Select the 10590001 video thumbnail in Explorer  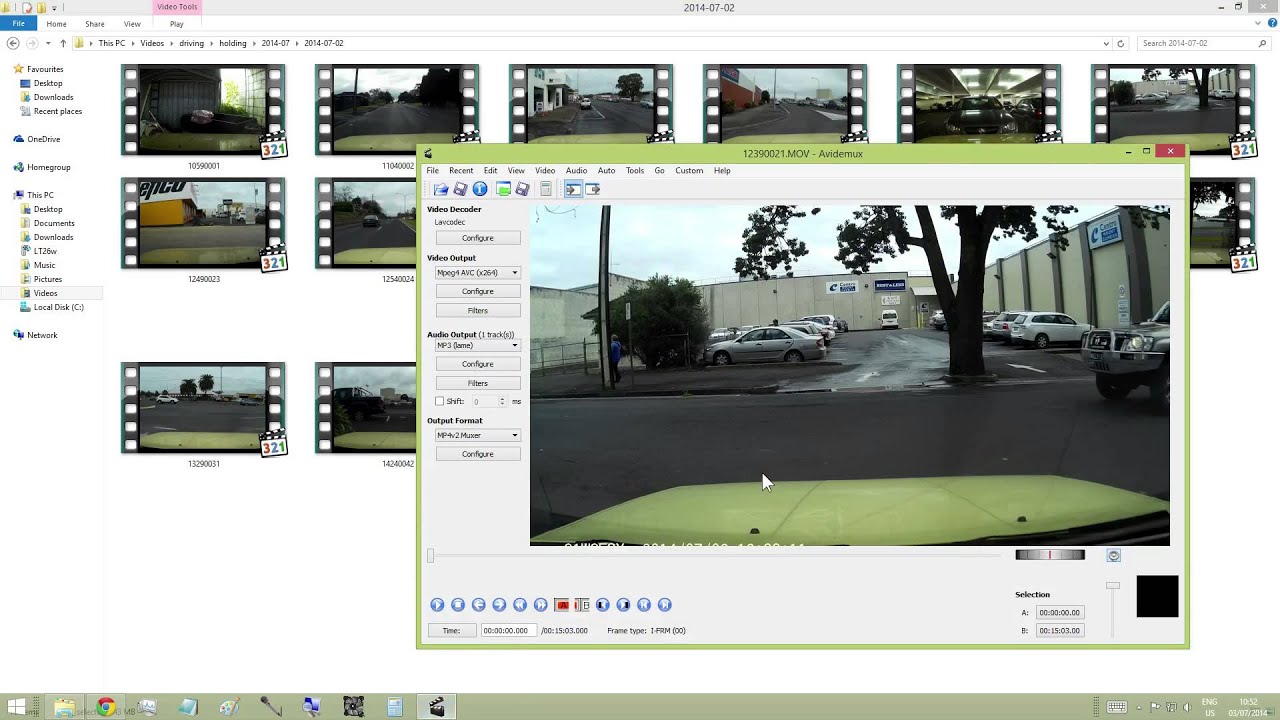(203, 110)
